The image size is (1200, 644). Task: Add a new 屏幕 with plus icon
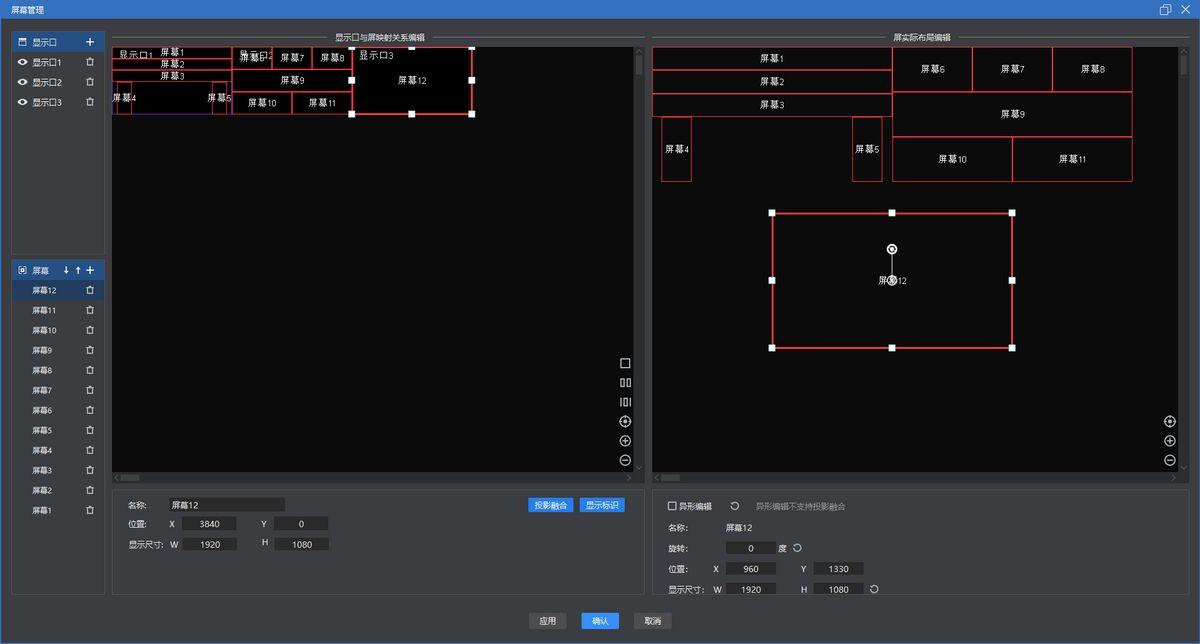[x=90, y=270]
